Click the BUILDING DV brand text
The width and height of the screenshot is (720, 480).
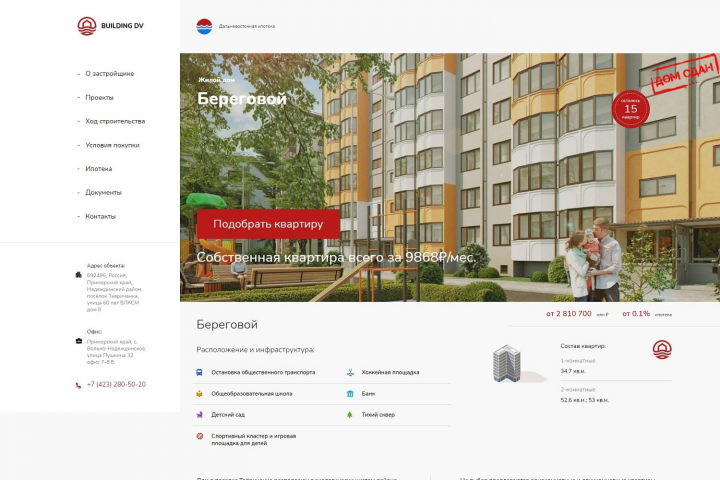point(122,26)
